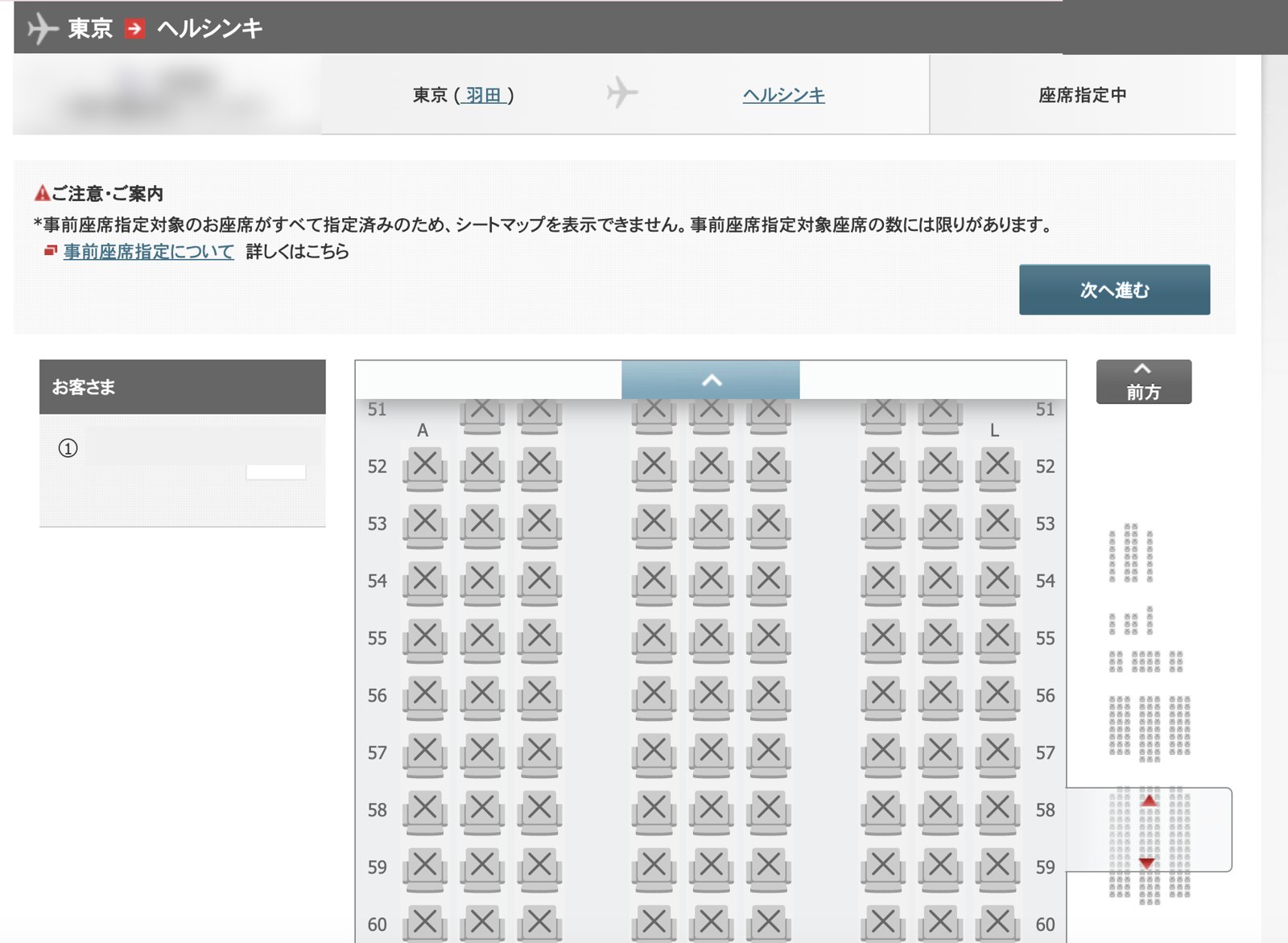Click the red arrow icon in the header
This screenshot has height=943, width=1288.
[134, 29]
